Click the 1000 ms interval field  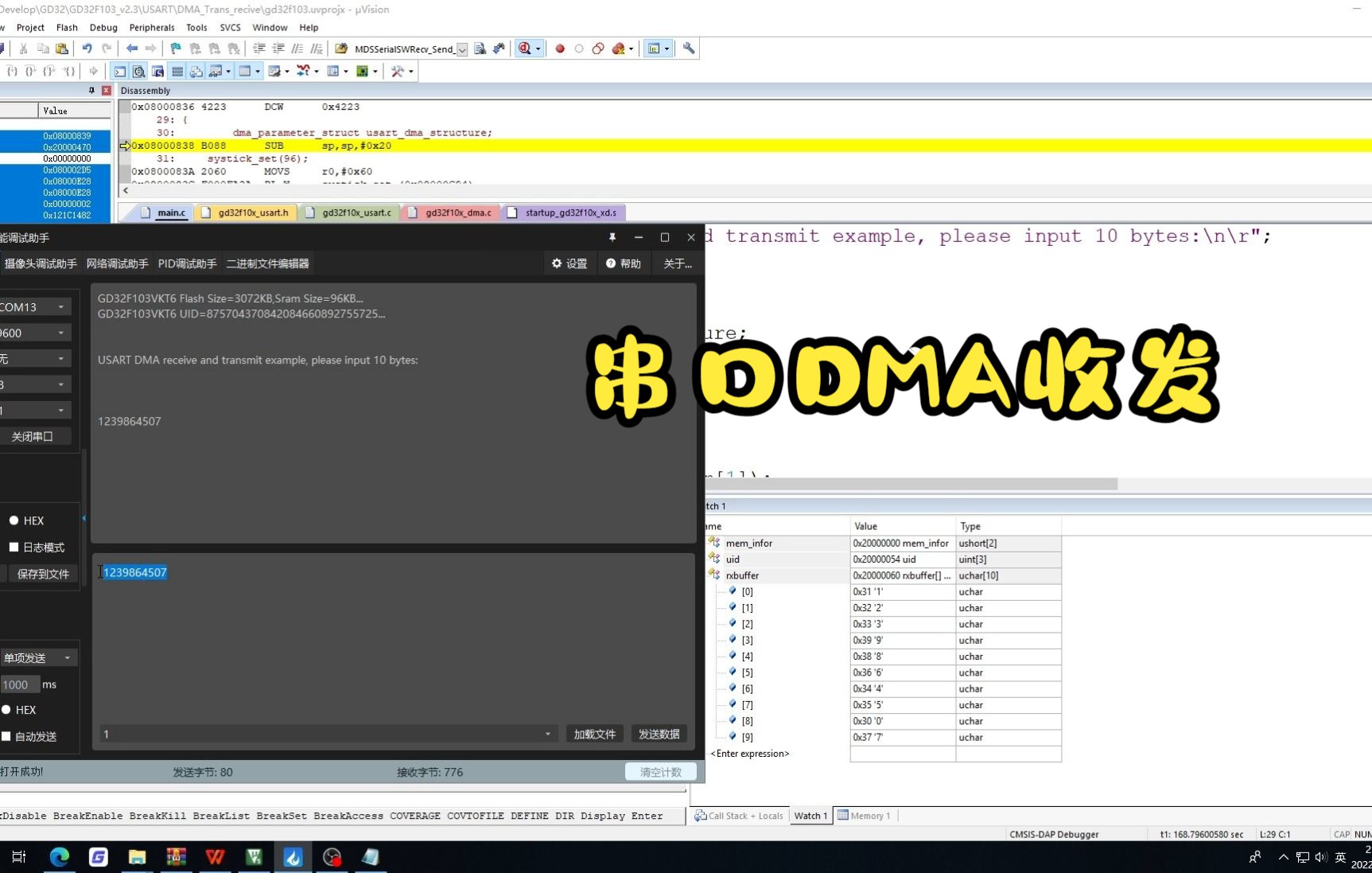(x=19, y=684)
